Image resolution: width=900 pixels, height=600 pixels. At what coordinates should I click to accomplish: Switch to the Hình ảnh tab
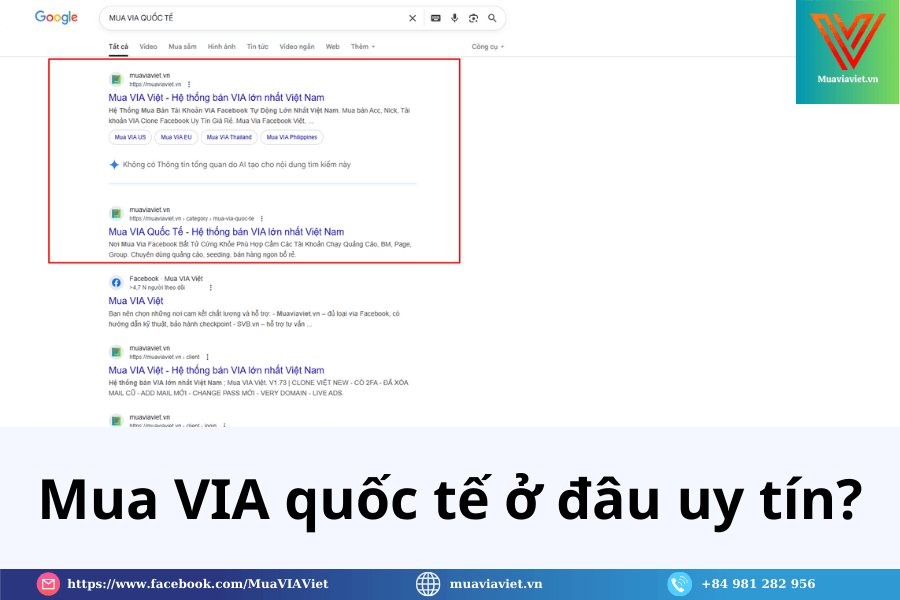click(x=222, y=47)
